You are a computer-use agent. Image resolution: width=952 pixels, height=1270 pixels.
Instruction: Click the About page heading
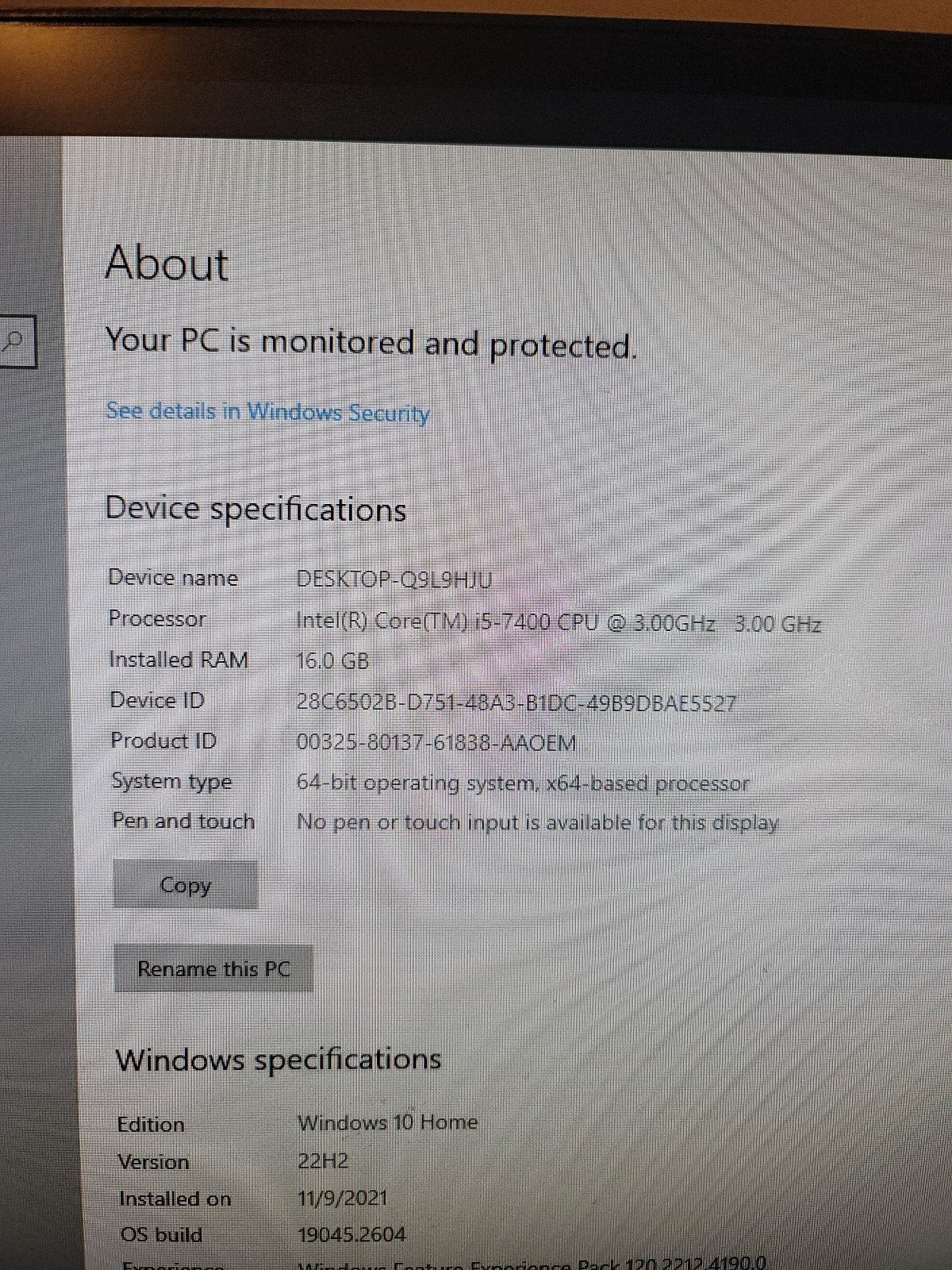(x=167, y=263)
